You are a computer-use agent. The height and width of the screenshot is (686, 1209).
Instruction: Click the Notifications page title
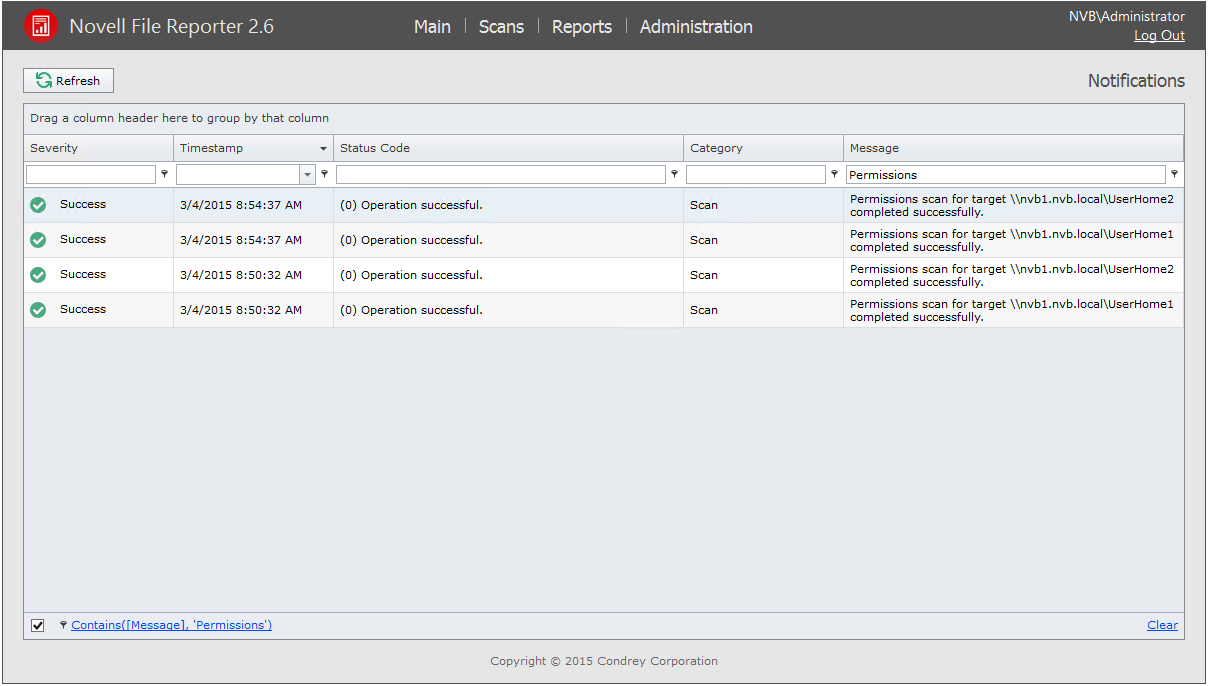(x=1136, y=81)
